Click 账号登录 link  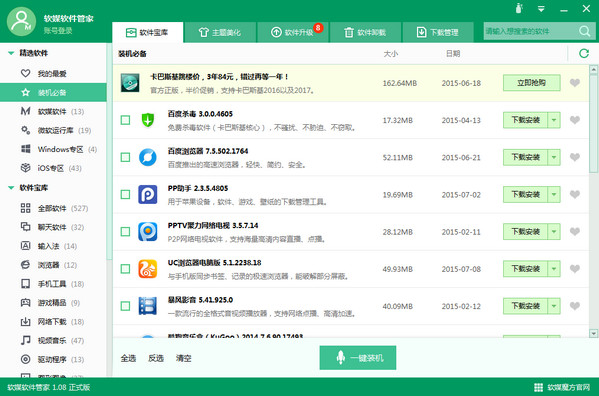click(58, 31)
